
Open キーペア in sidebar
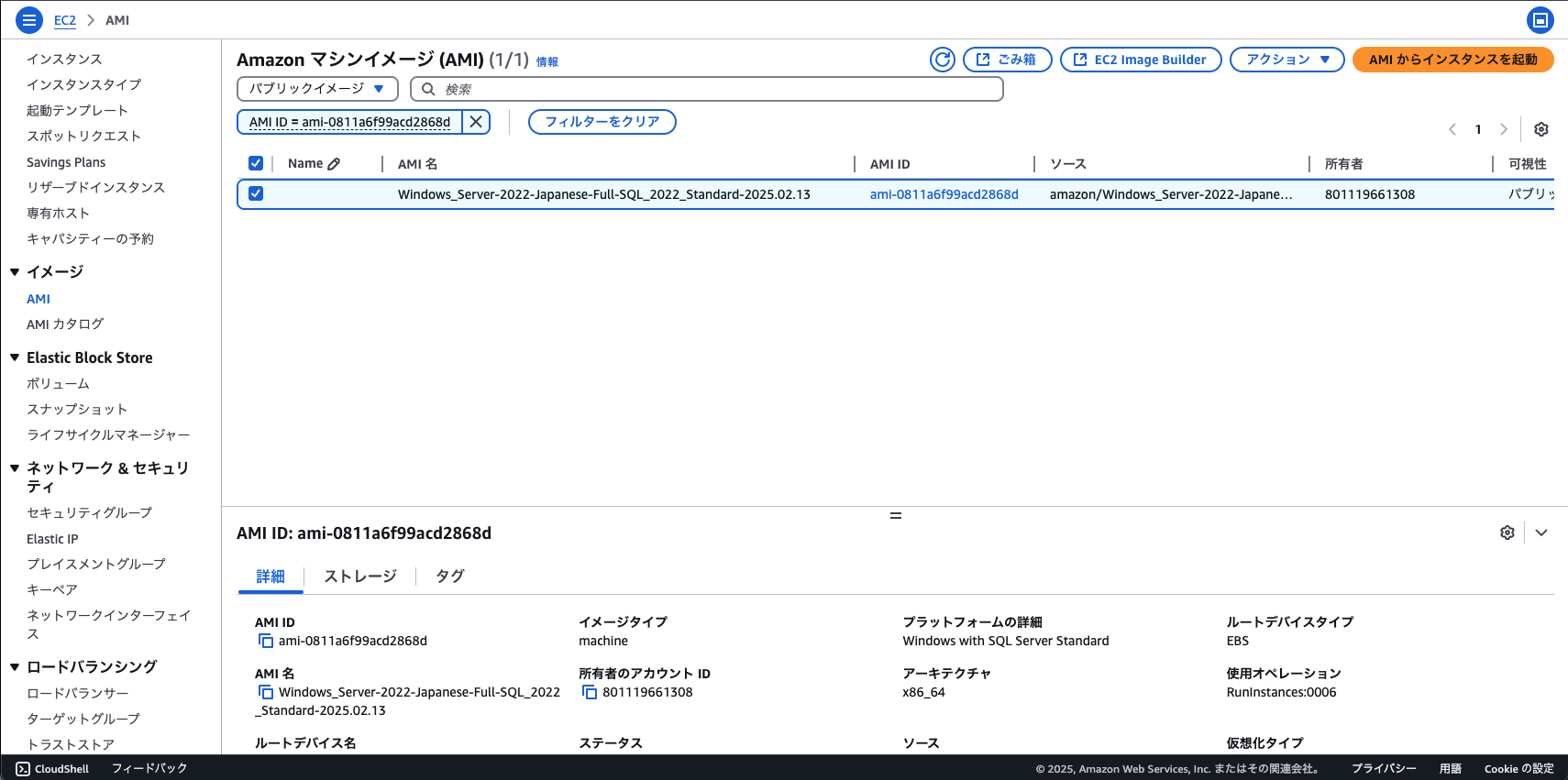click(x=52, y=589)
